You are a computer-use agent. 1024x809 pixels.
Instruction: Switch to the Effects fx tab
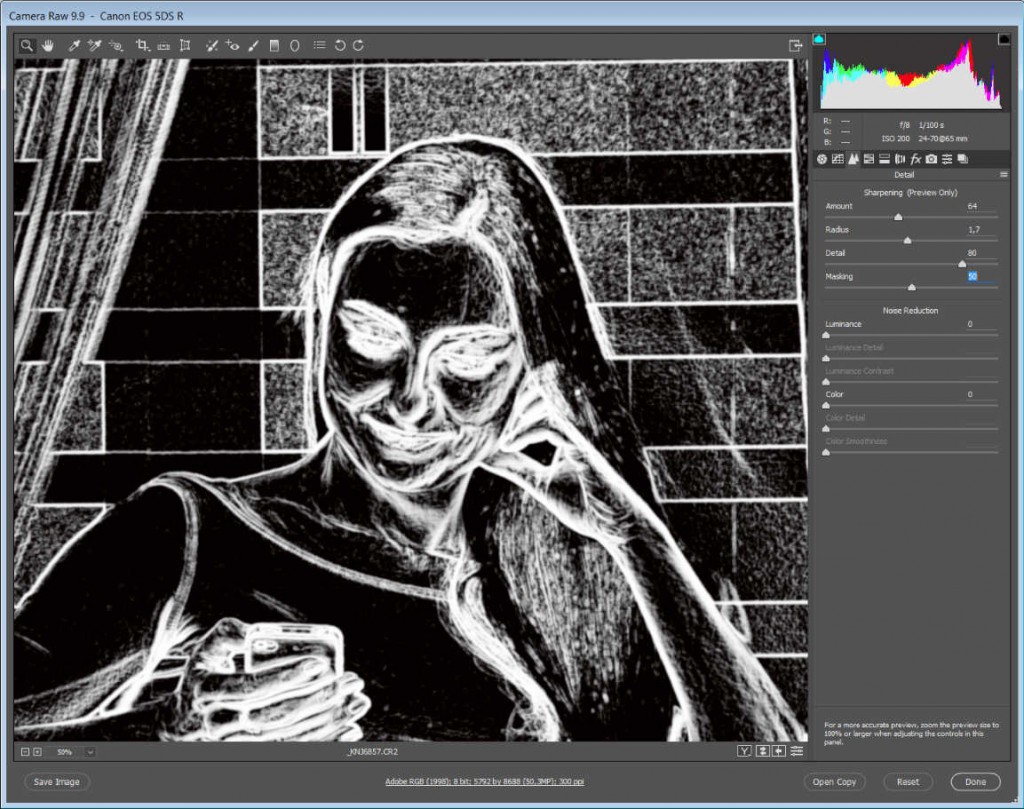tap(915, 159)
